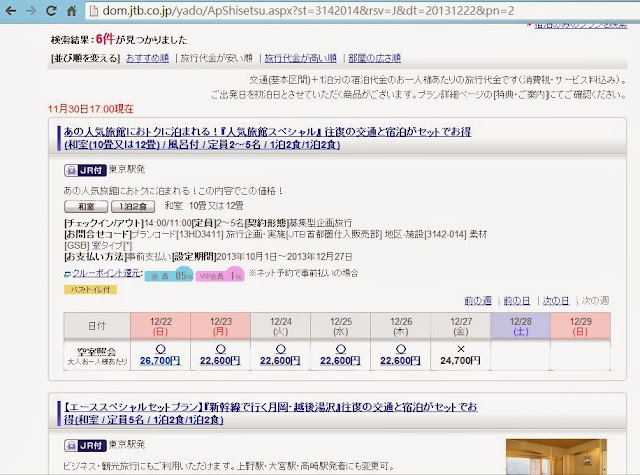
Task: Click the 11月30日17:00現在 timestamp
Action: tap(91, 109)
